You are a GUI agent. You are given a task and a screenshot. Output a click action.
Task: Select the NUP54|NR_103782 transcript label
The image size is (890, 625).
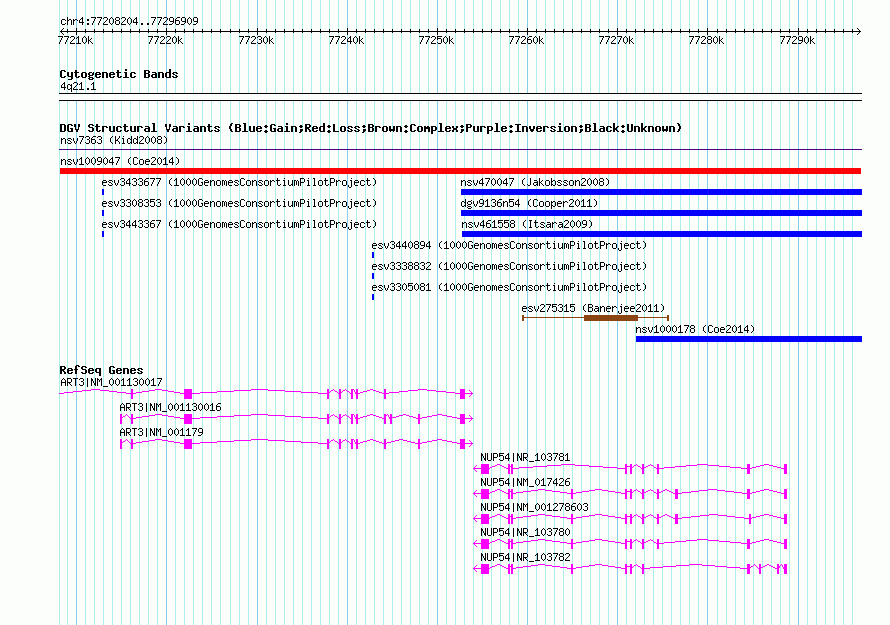525,557
